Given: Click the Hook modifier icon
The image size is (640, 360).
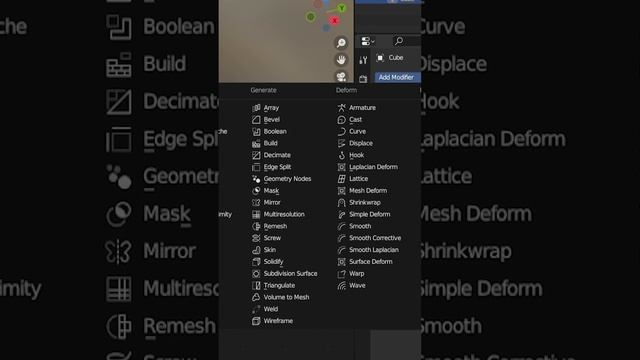Looking at the screenshot, I should click(x=342, y=155).
